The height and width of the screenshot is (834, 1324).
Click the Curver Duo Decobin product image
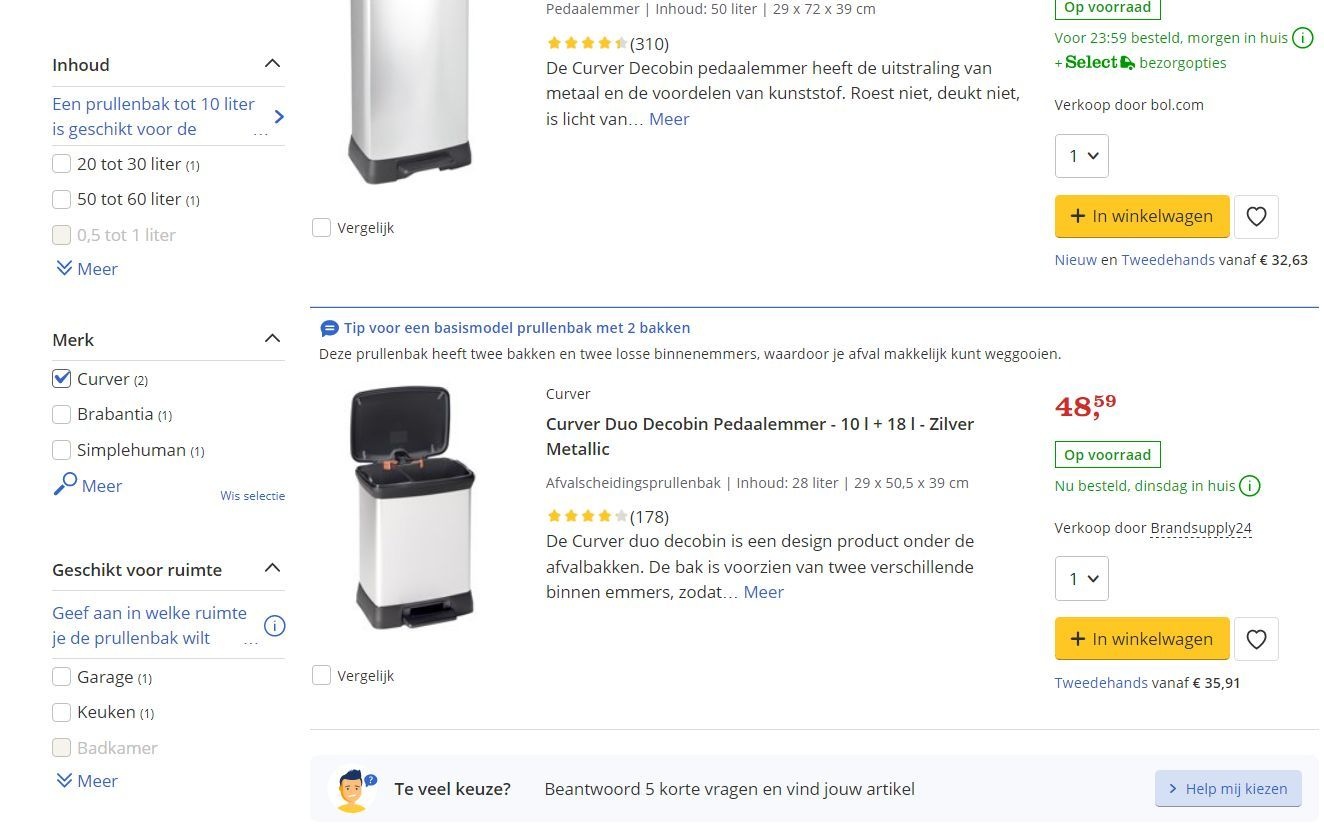pyautogui.click(x=414, y=507)
